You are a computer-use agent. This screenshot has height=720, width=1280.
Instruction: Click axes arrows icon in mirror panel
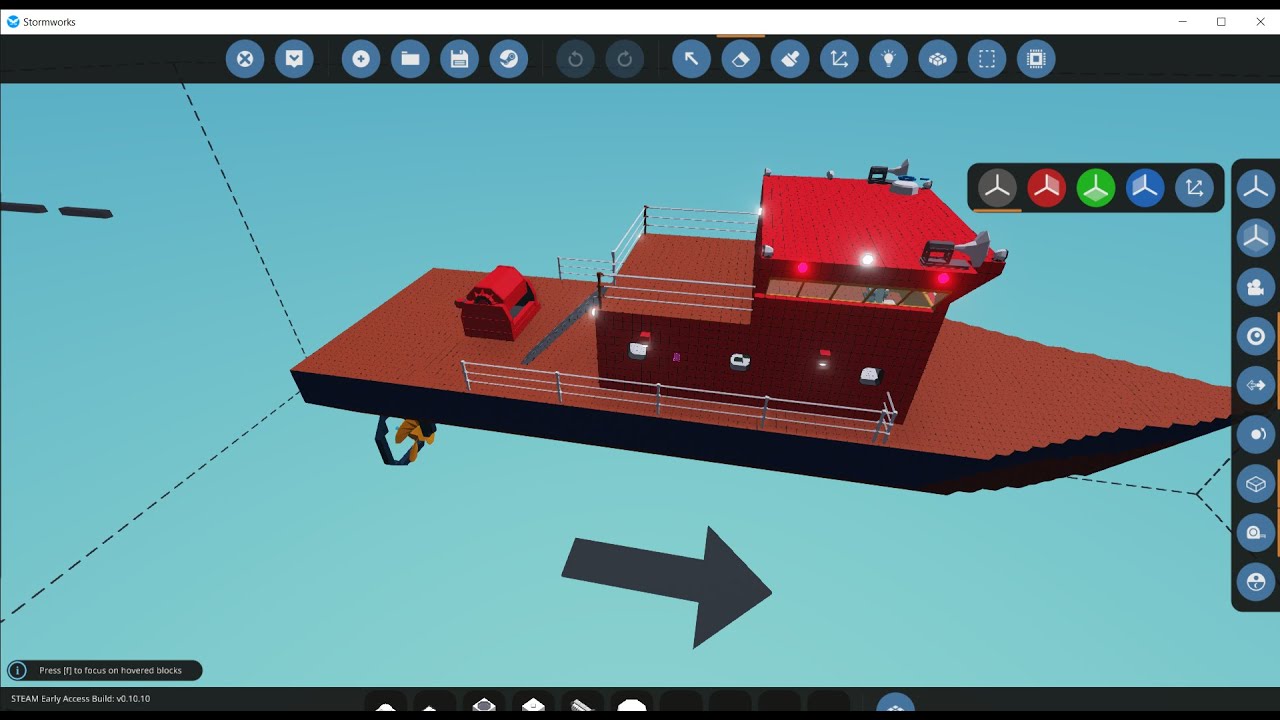1194,187
